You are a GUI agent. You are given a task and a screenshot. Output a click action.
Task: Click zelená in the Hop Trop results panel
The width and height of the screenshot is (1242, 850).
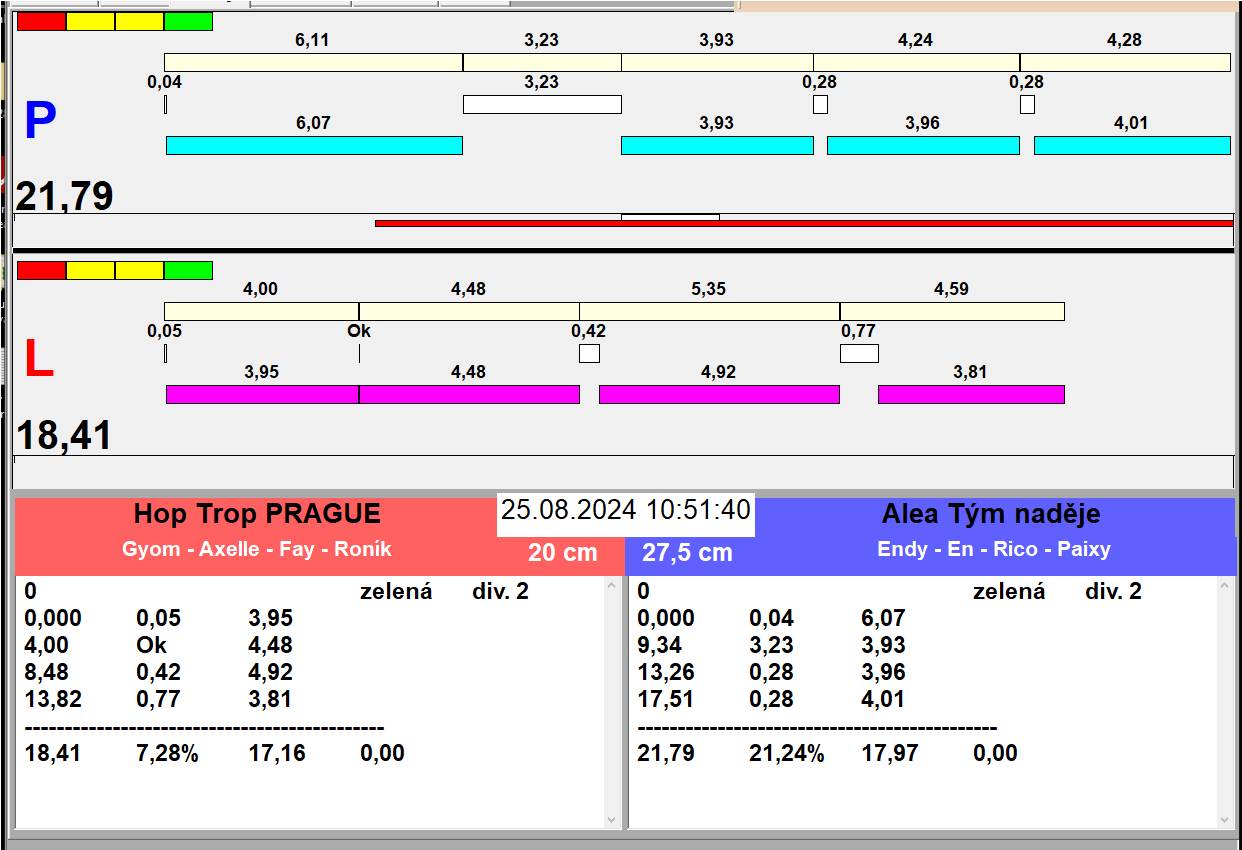click(396, 591)
